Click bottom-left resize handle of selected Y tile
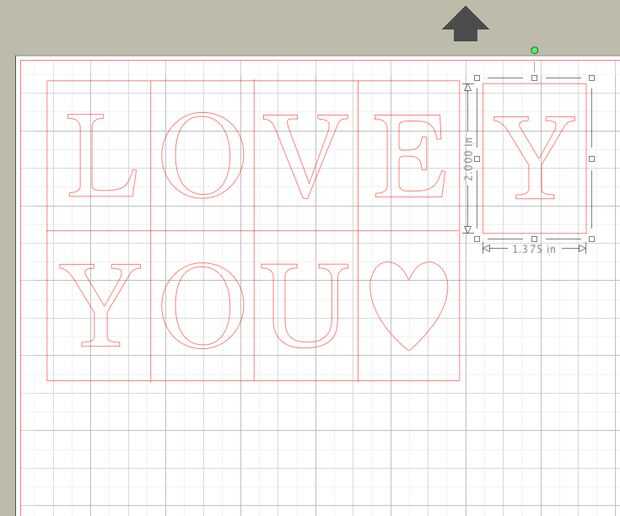Viewport: 620px width, 516px height. [x=477, y=239]
